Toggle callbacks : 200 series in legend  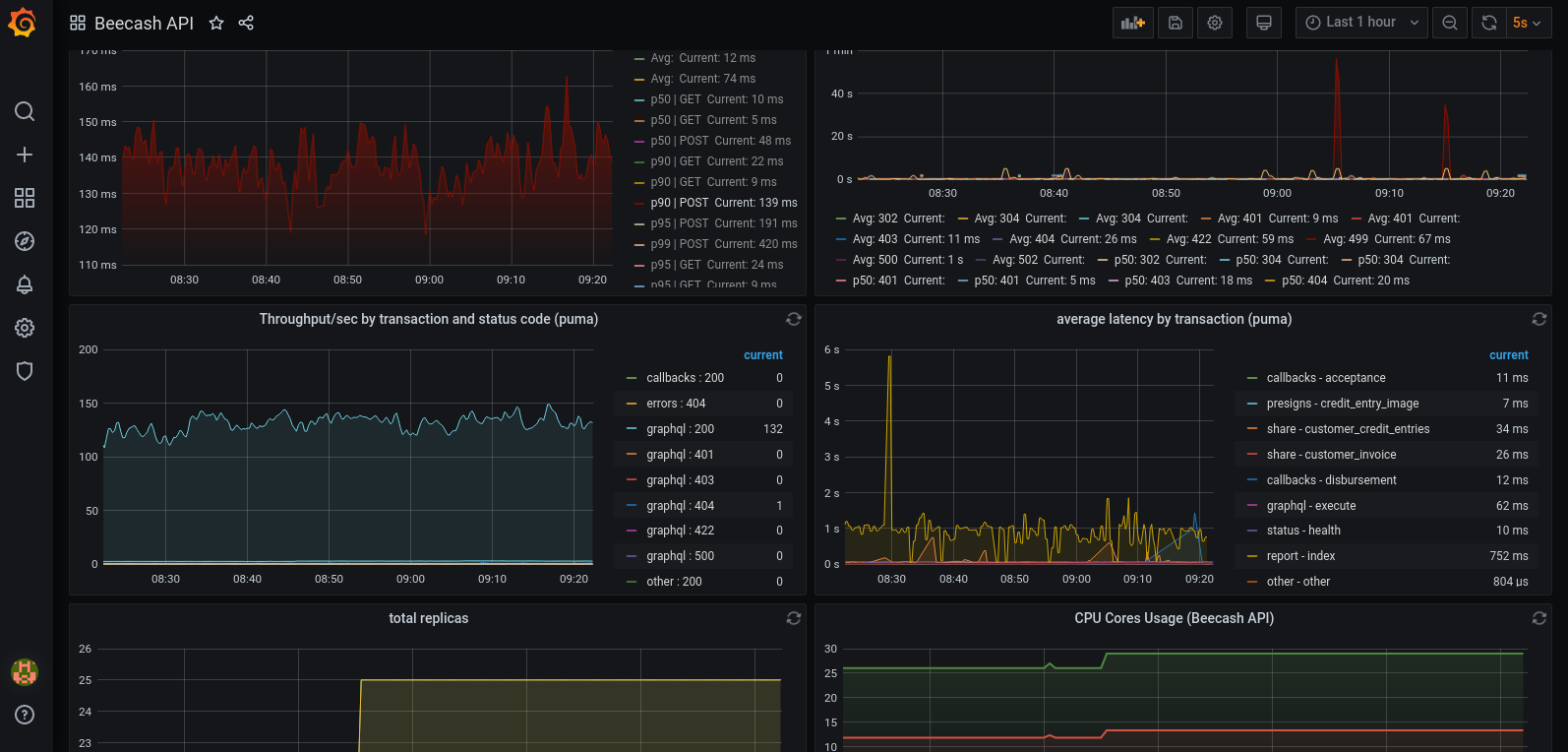point(685,378)
